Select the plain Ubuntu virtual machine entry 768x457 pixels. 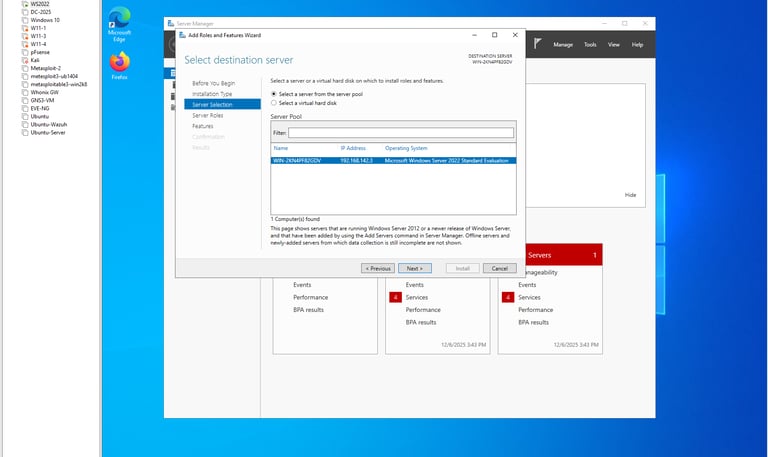(39, 117)
